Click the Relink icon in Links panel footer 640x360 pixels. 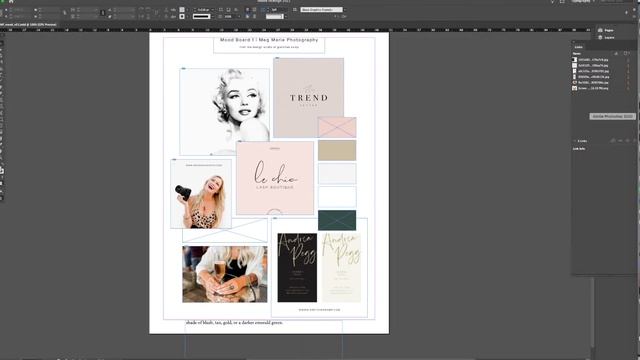(612, 141)
